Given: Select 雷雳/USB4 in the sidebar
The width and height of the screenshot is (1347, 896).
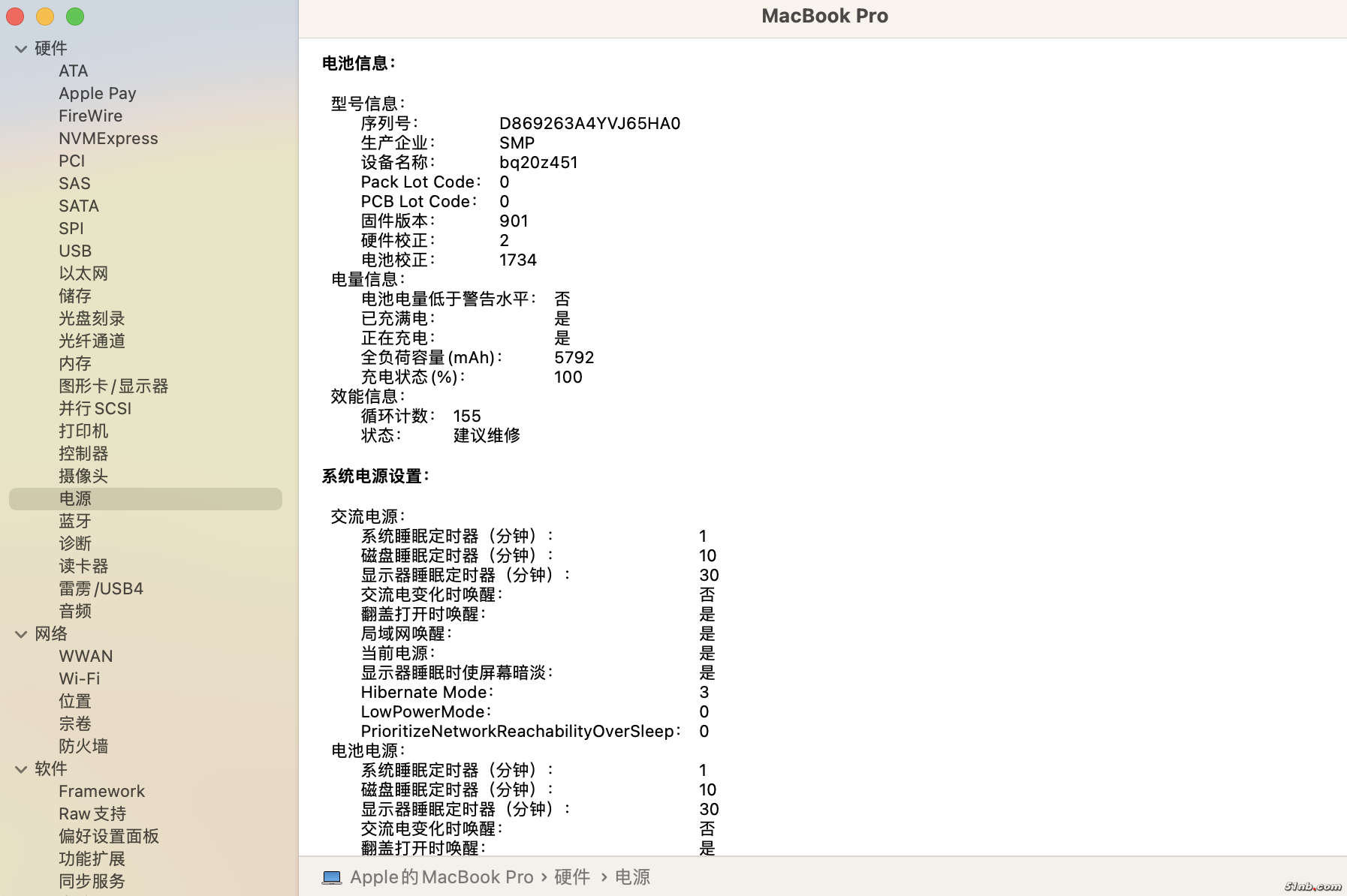Looking at the screenshot, I should click(x=101, y=589).
